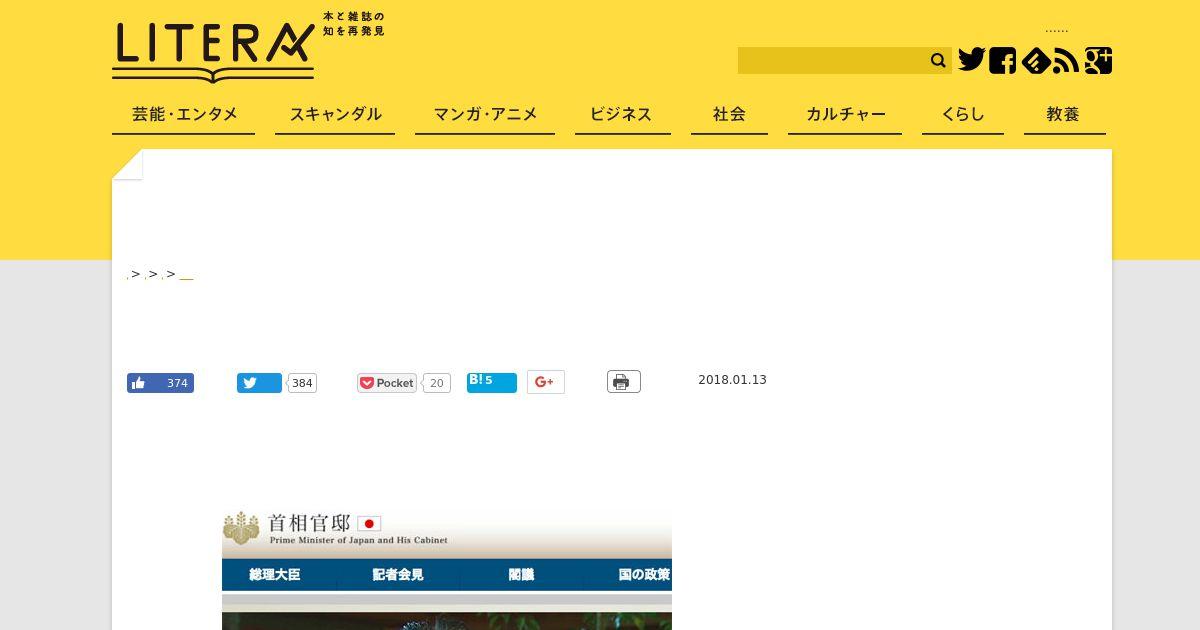This screenshot has width=1200, height=630.
Task: Open the マンガ・アニメ menu
Action: point(485,115)
